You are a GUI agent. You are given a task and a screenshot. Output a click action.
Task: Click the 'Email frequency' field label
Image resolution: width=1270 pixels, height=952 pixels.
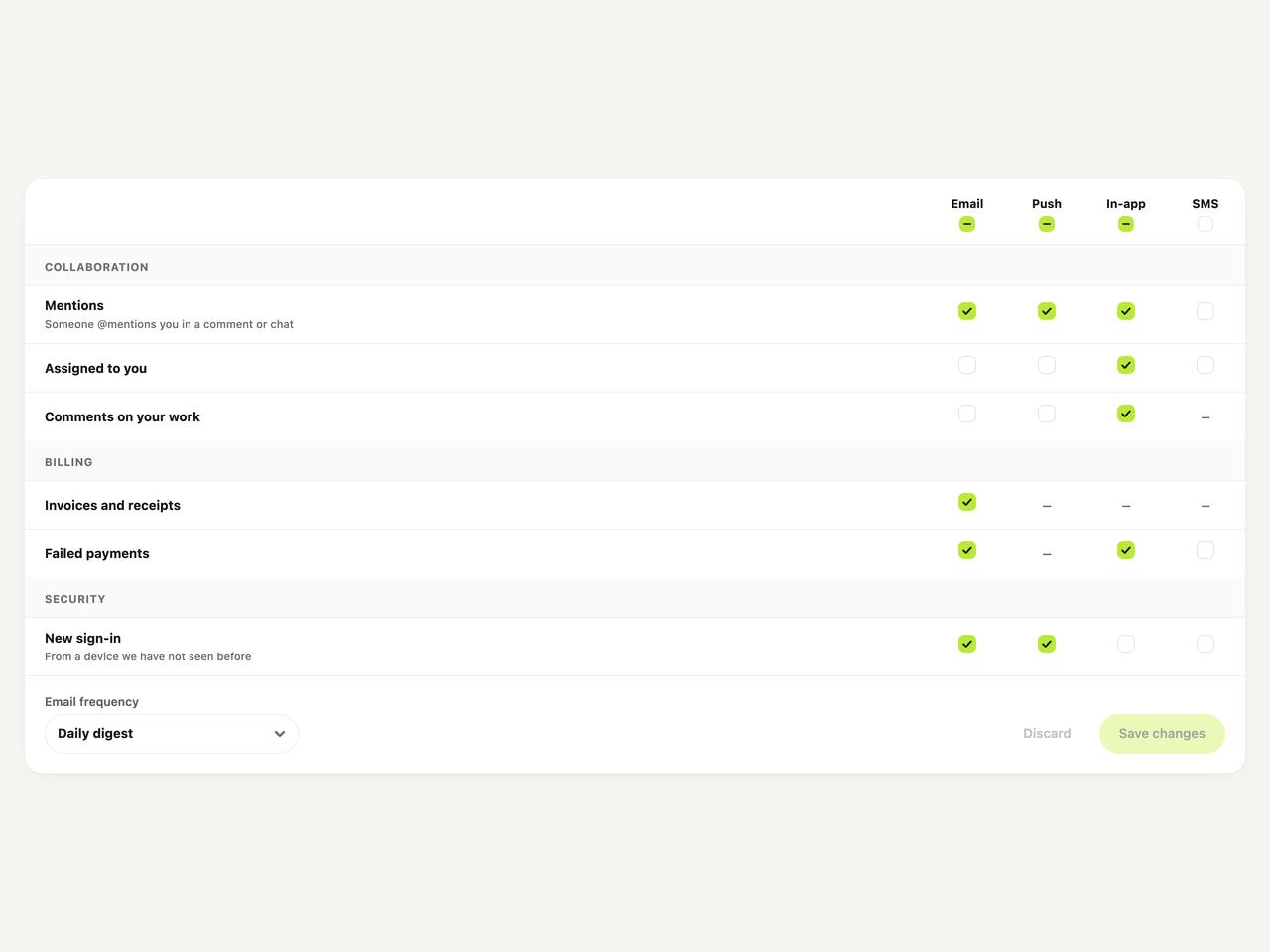coord(91,702)
